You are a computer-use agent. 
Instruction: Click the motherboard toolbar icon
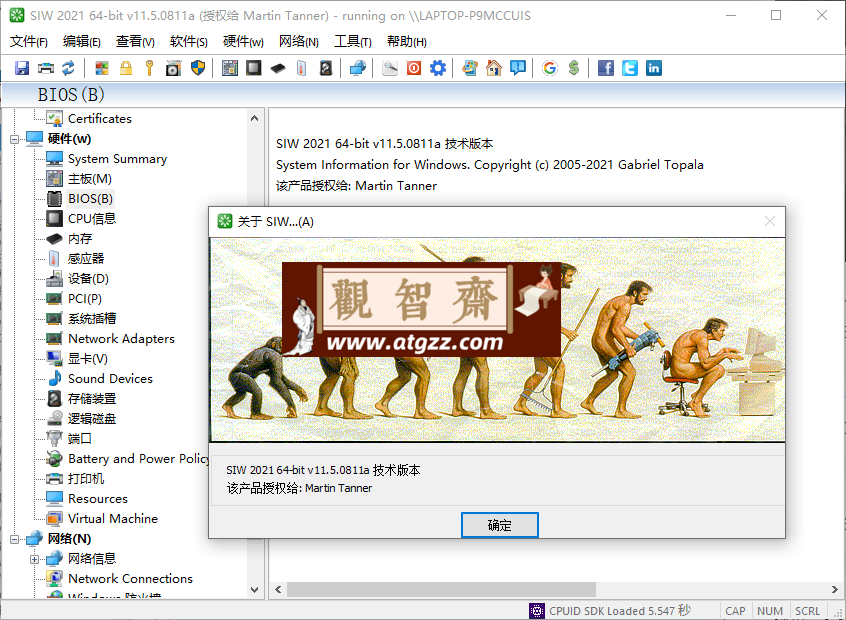pos(230,68)
